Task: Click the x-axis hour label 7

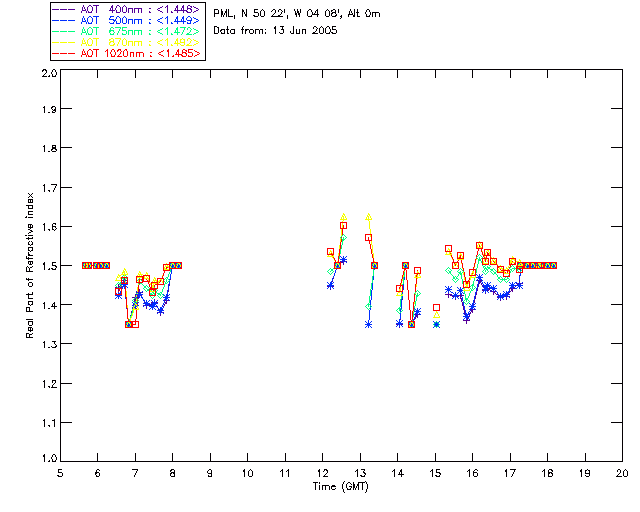Action: click(x=135, y=473)
